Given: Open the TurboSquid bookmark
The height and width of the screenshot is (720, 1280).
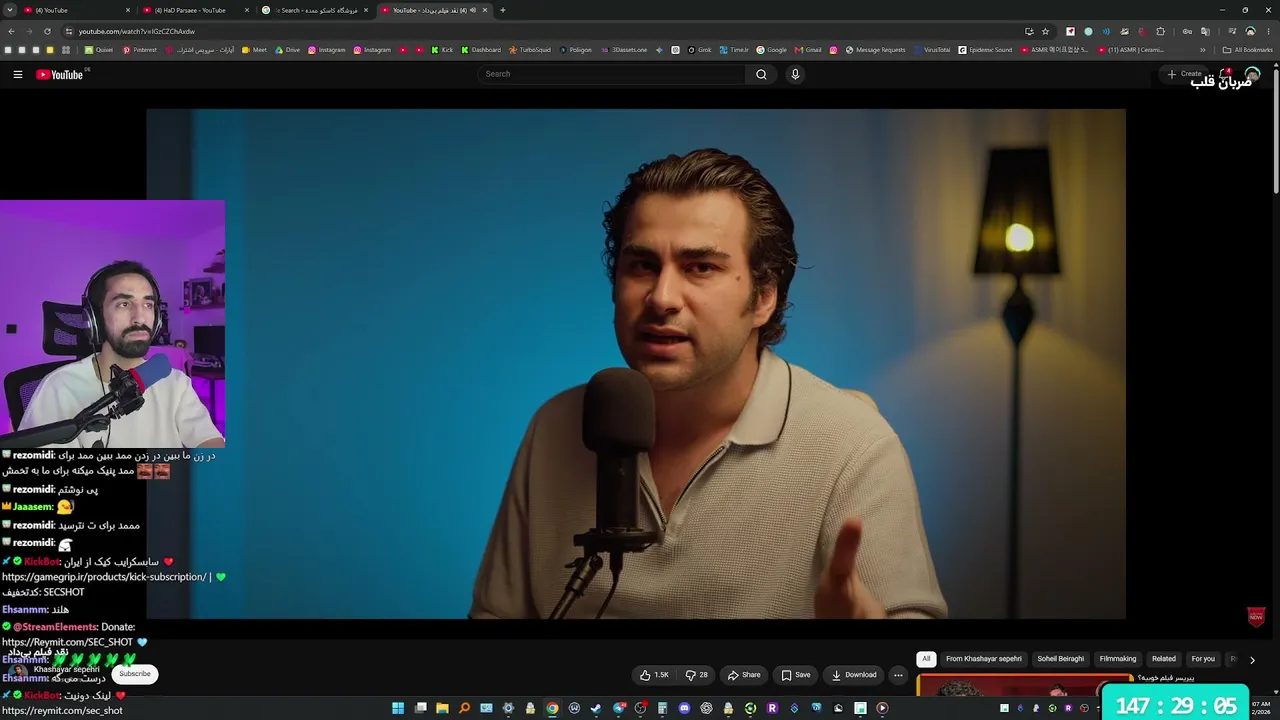Looking at the screenshot, I should 530,50.
